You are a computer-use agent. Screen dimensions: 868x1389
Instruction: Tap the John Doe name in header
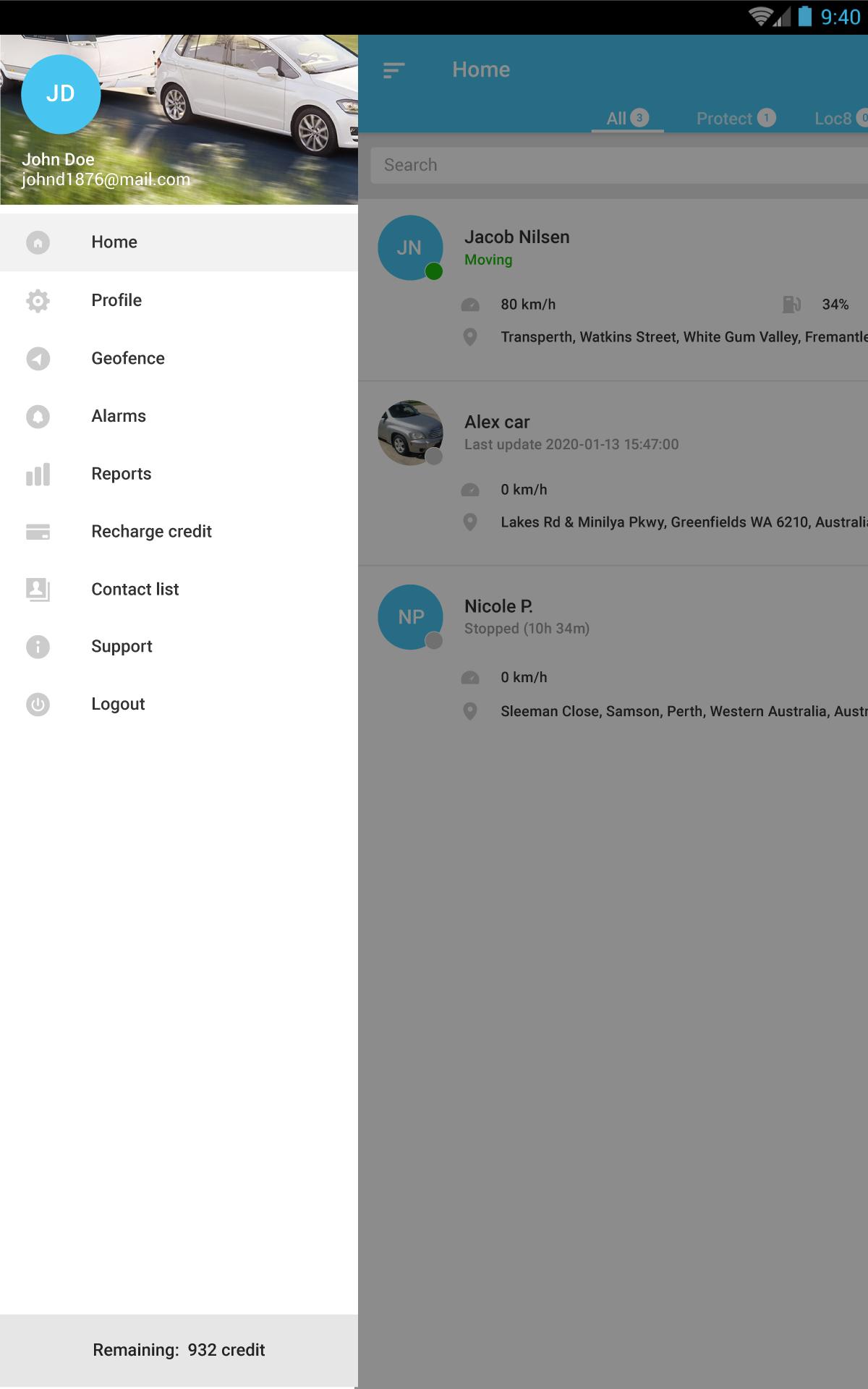[58, 159]
